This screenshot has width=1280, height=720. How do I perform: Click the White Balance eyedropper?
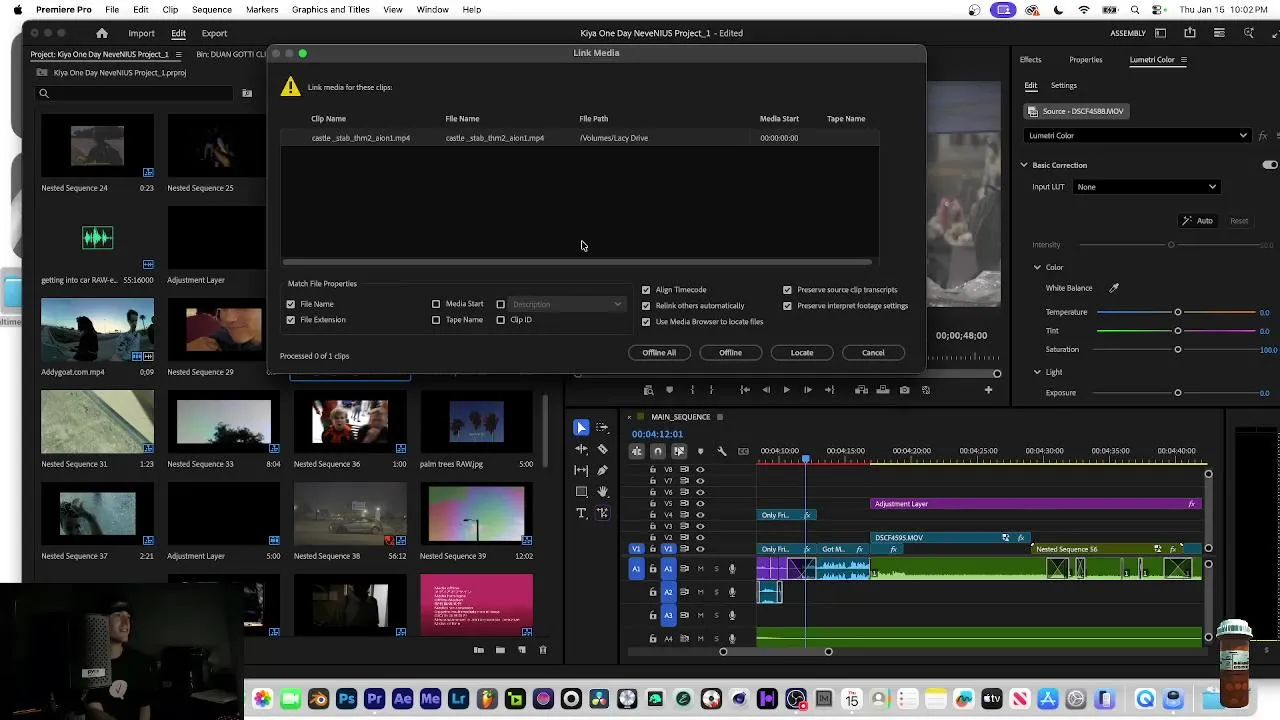click(x=1114, y=288)
